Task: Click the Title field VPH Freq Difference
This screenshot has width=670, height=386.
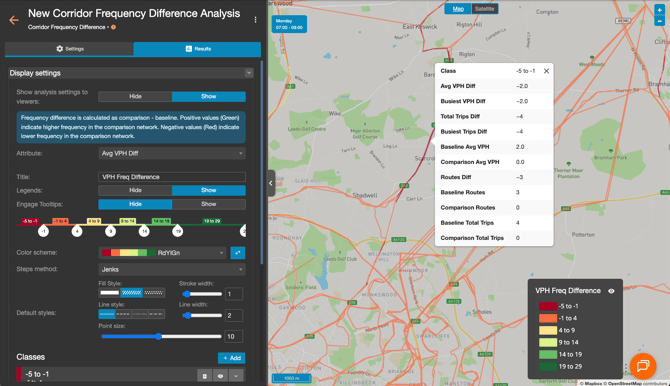Action: click(x=172, y=177)
